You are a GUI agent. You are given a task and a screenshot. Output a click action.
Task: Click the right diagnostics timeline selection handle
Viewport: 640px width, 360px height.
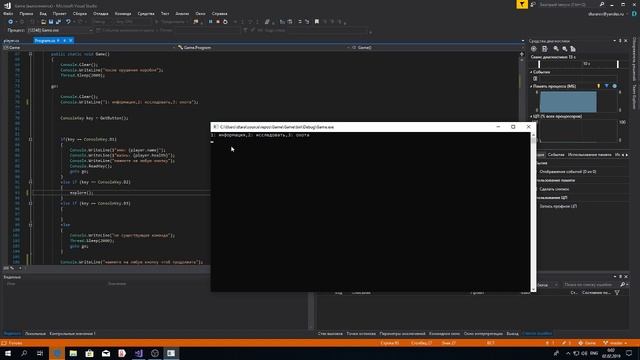pos(618,64)
